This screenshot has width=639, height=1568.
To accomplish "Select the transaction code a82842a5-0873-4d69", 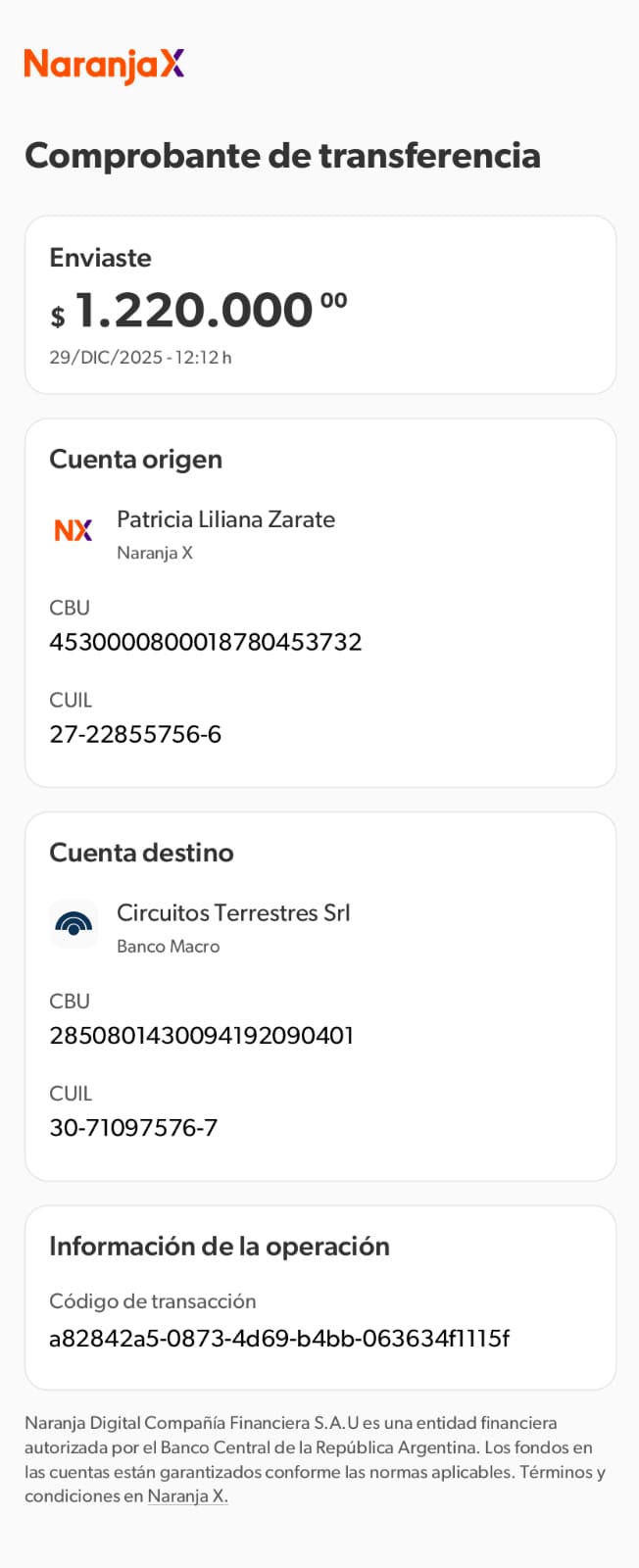I will pyautogui.click(x=279, y=1339).
